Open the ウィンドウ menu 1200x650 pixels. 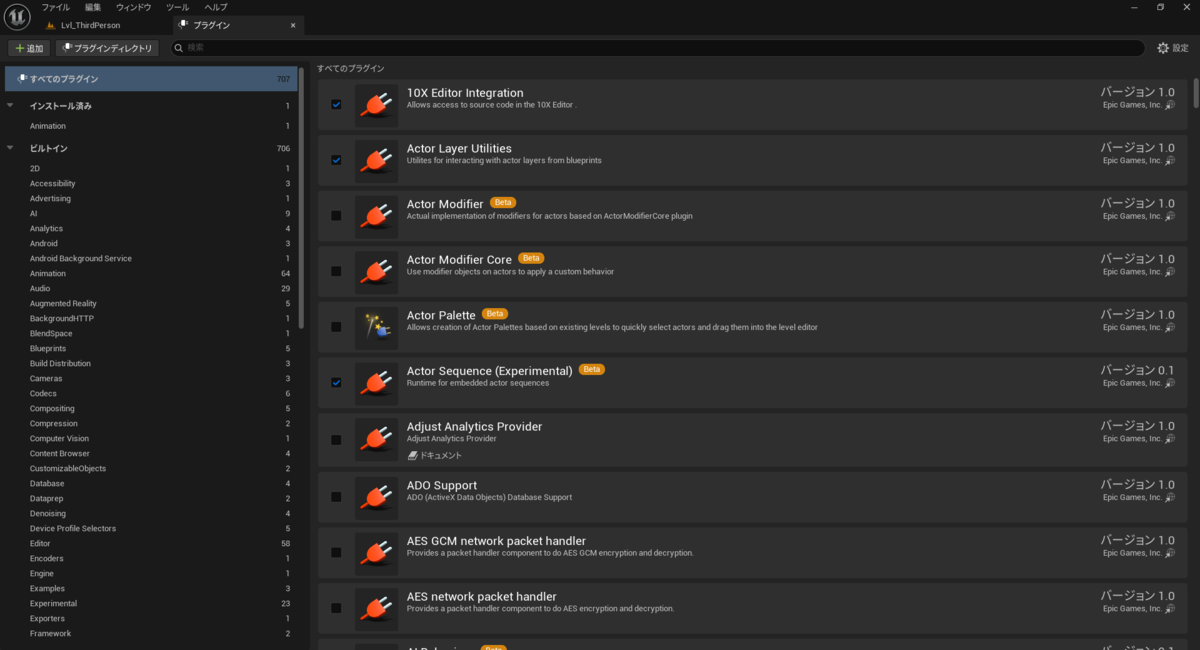(134, 7)
